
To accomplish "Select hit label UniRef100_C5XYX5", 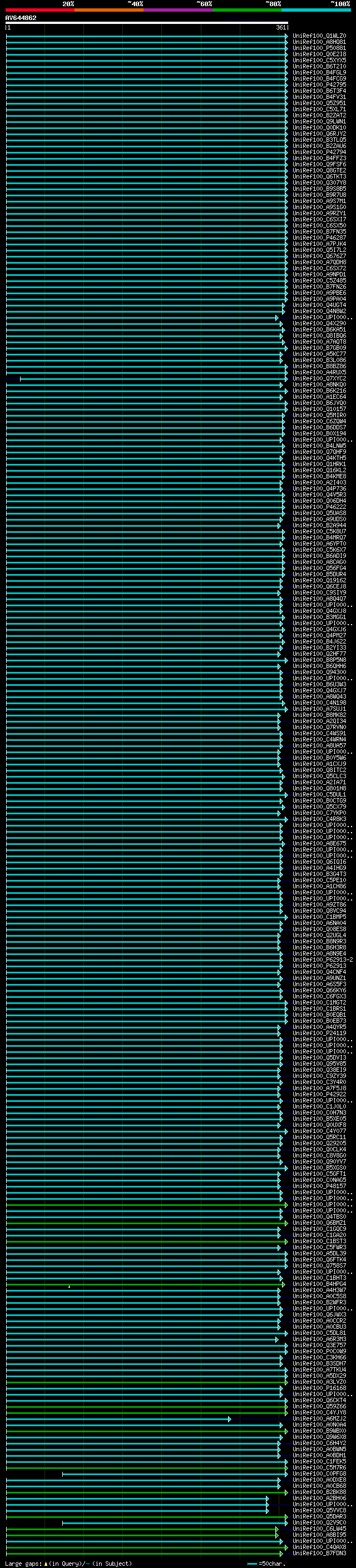I will (x=319, y=60).
